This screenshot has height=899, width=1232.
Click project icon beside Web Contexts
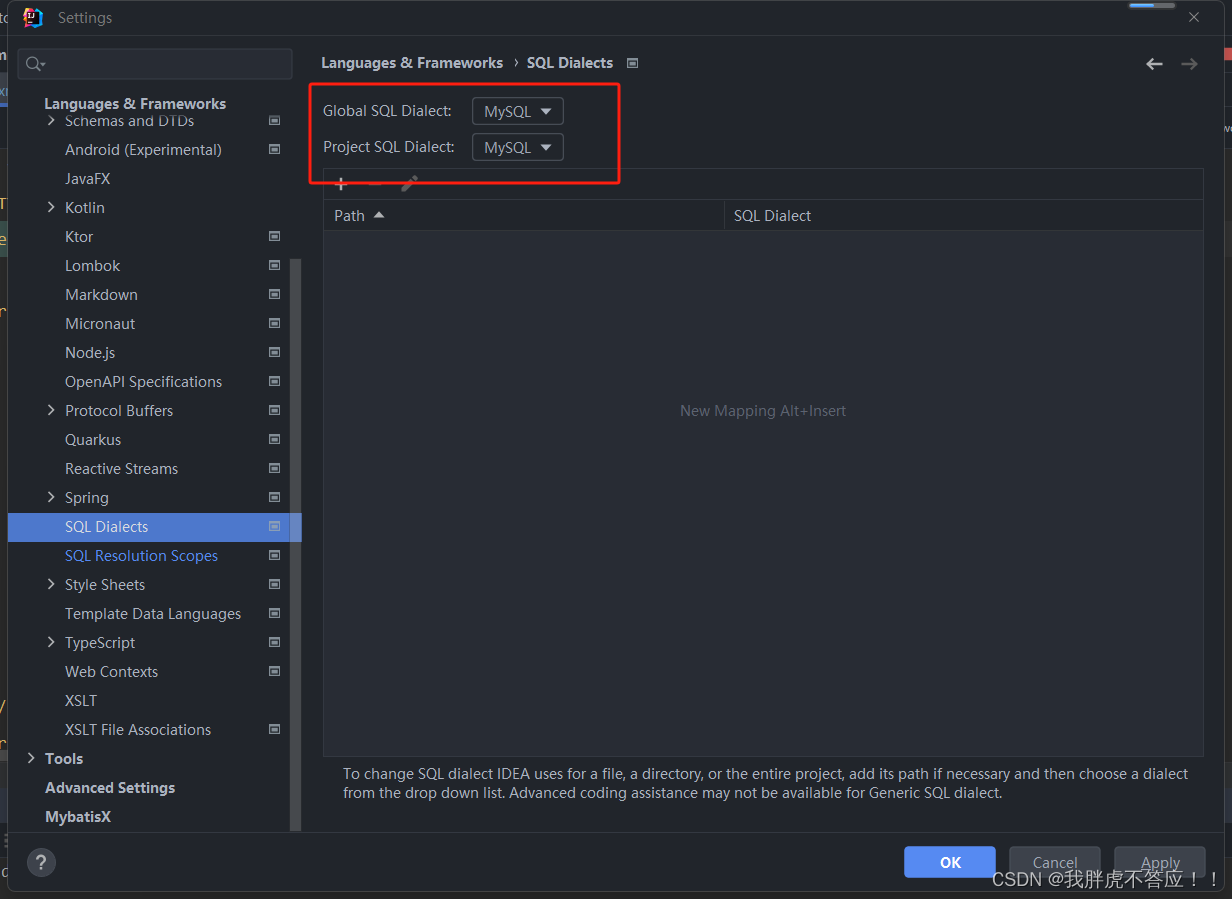[x=274, y=671]
